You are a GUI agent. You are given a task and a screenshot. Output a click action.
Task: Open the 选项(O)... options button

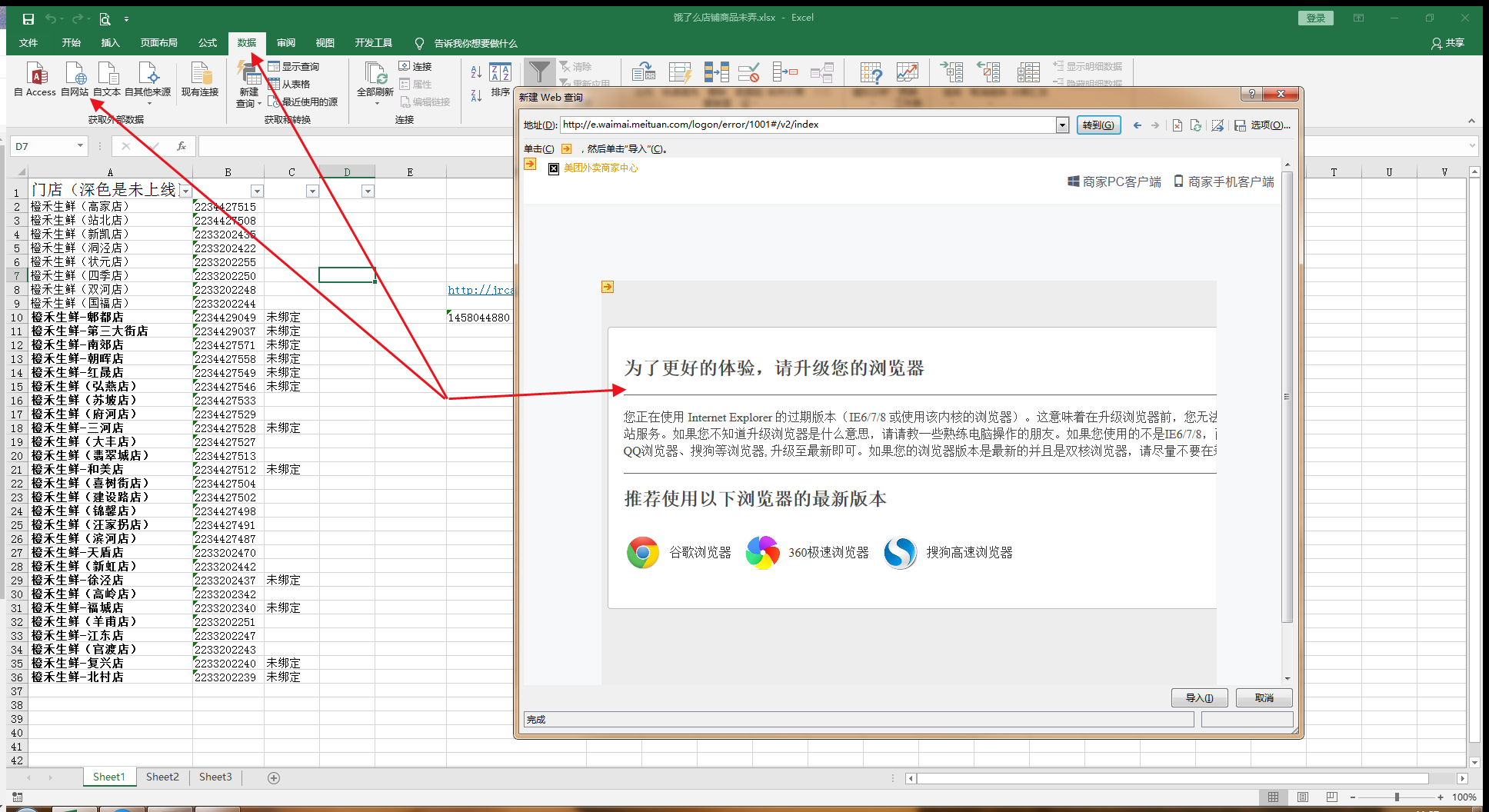click(x=1271, y=125)
